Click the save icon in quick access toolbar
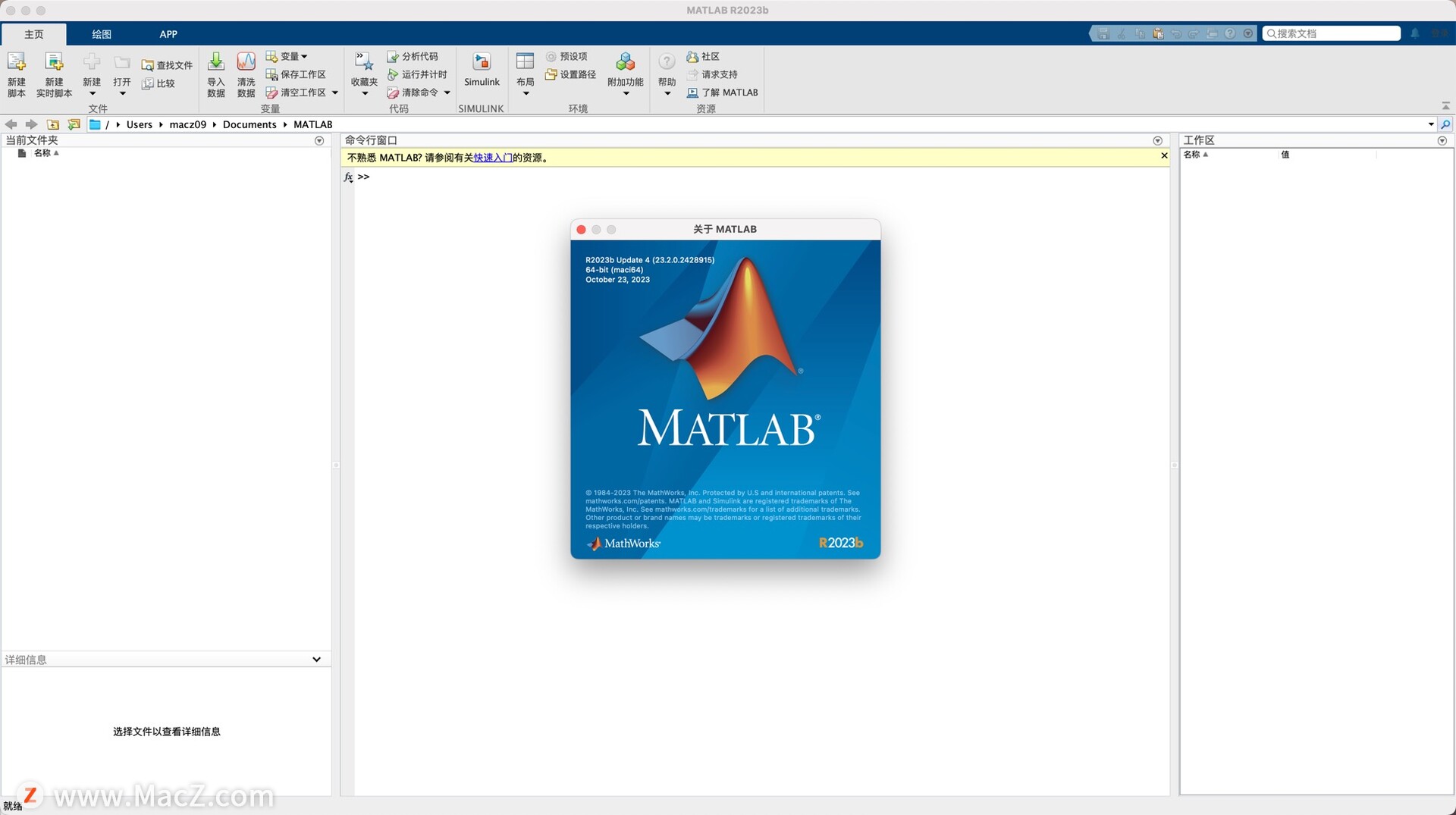This screenshot has height=815, width=1456. 1103,33
